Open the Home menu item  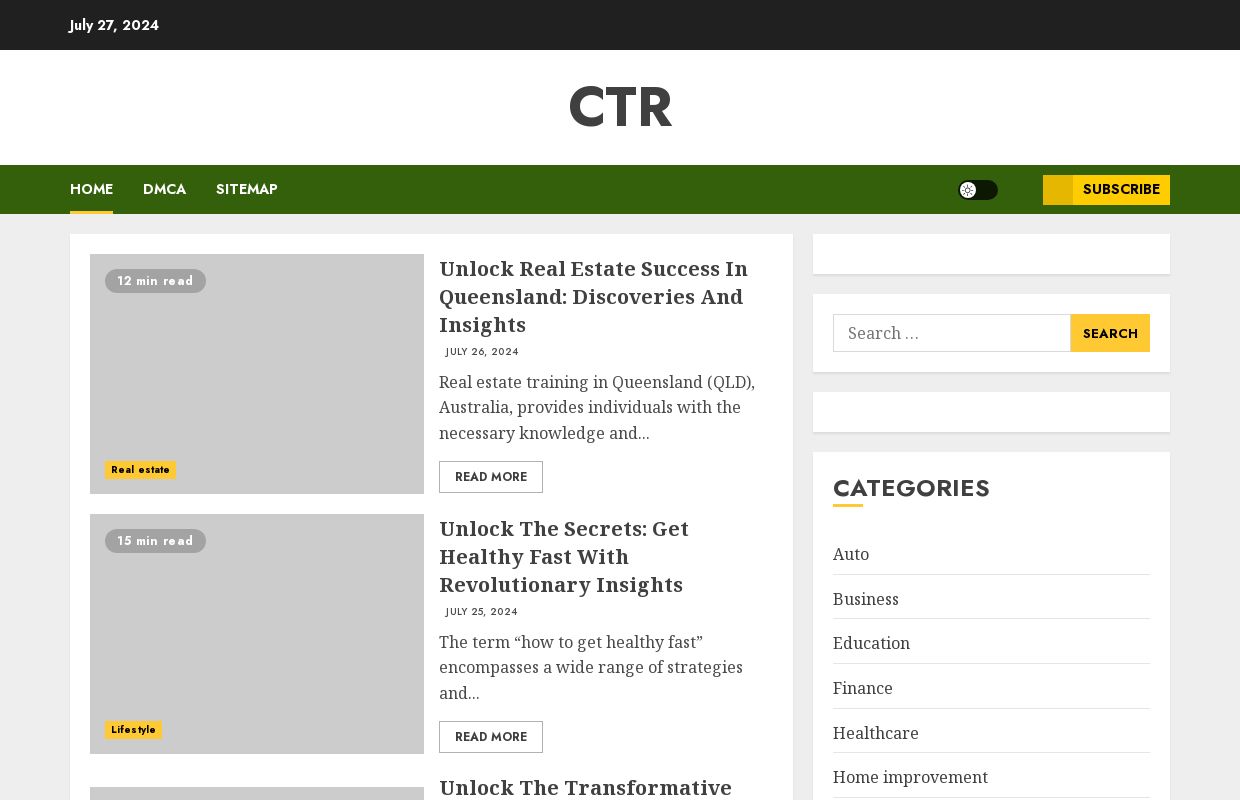(91, 189)
